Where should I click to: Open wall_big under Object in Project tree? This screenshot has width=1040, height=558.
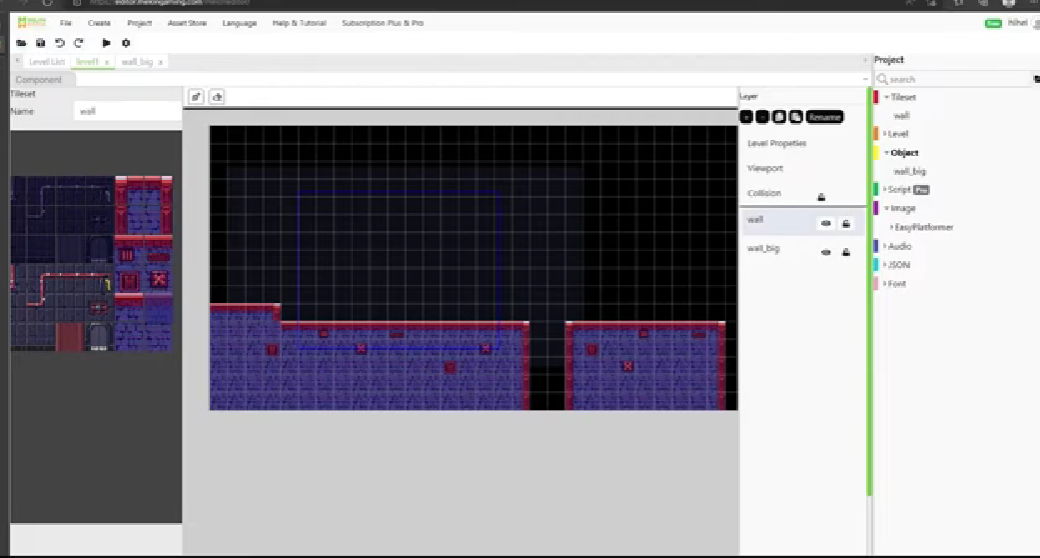click(909, 171)
